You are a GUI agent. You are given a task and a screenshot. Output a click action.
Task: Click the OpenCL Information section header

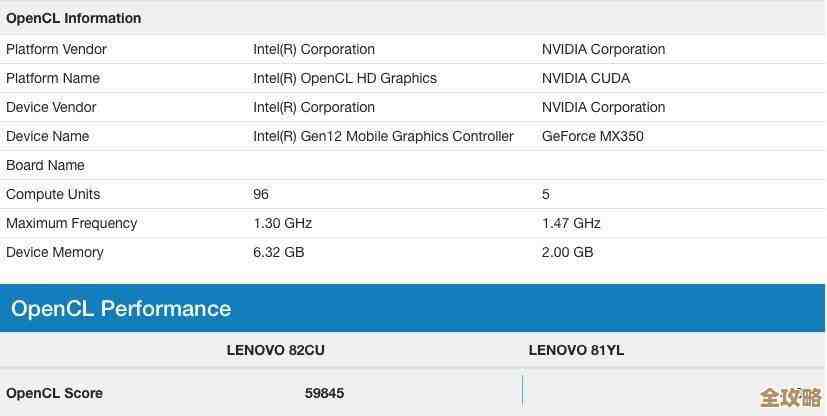click(74, 18)
